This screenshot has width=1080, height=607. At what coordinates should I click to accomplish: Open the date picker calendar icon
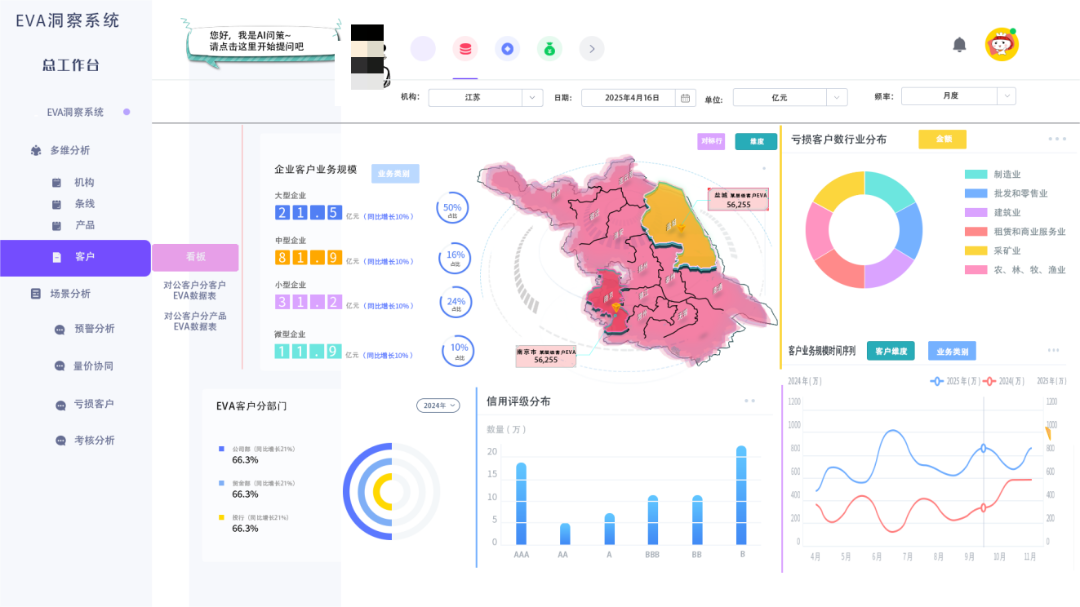[x=684, y=96]
